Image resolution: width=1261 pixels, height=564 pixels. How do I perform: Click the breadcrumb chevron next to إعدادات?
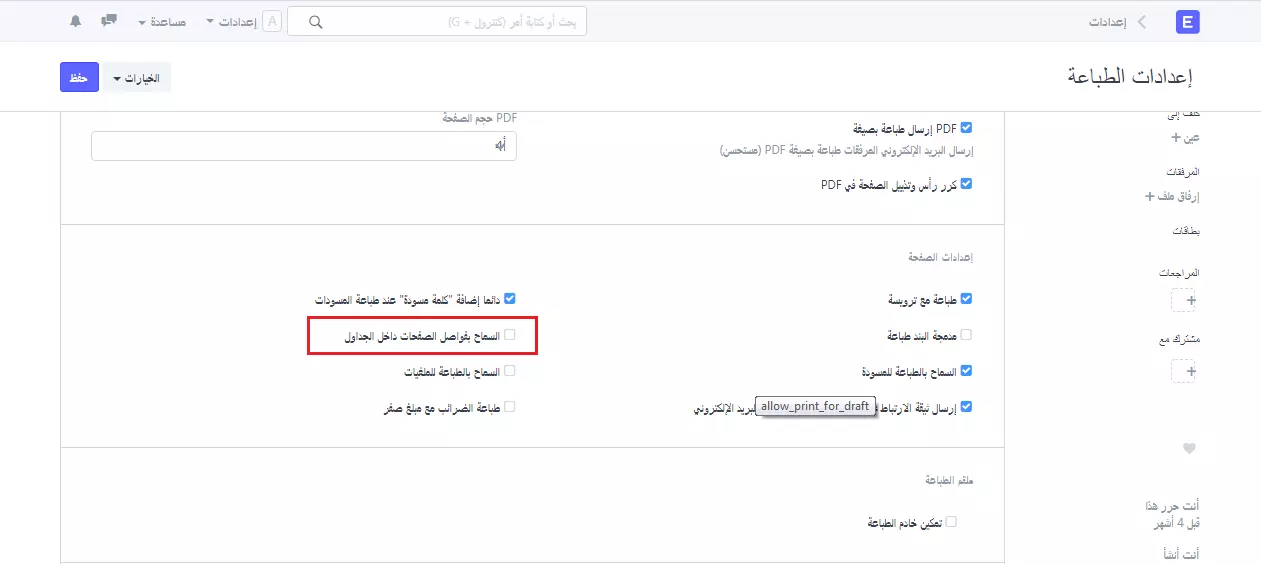click(1142, 22)
